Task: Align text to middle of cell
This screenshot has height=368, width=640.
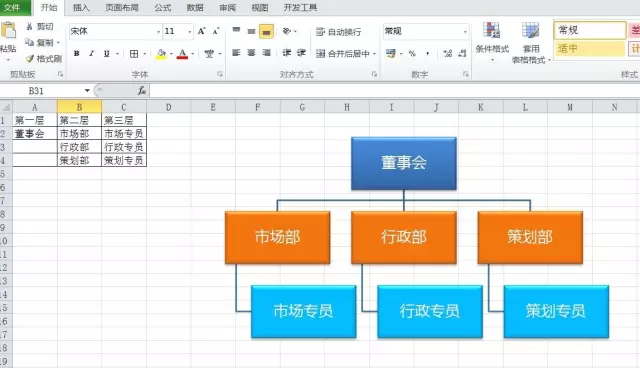Action: [251, 31]
